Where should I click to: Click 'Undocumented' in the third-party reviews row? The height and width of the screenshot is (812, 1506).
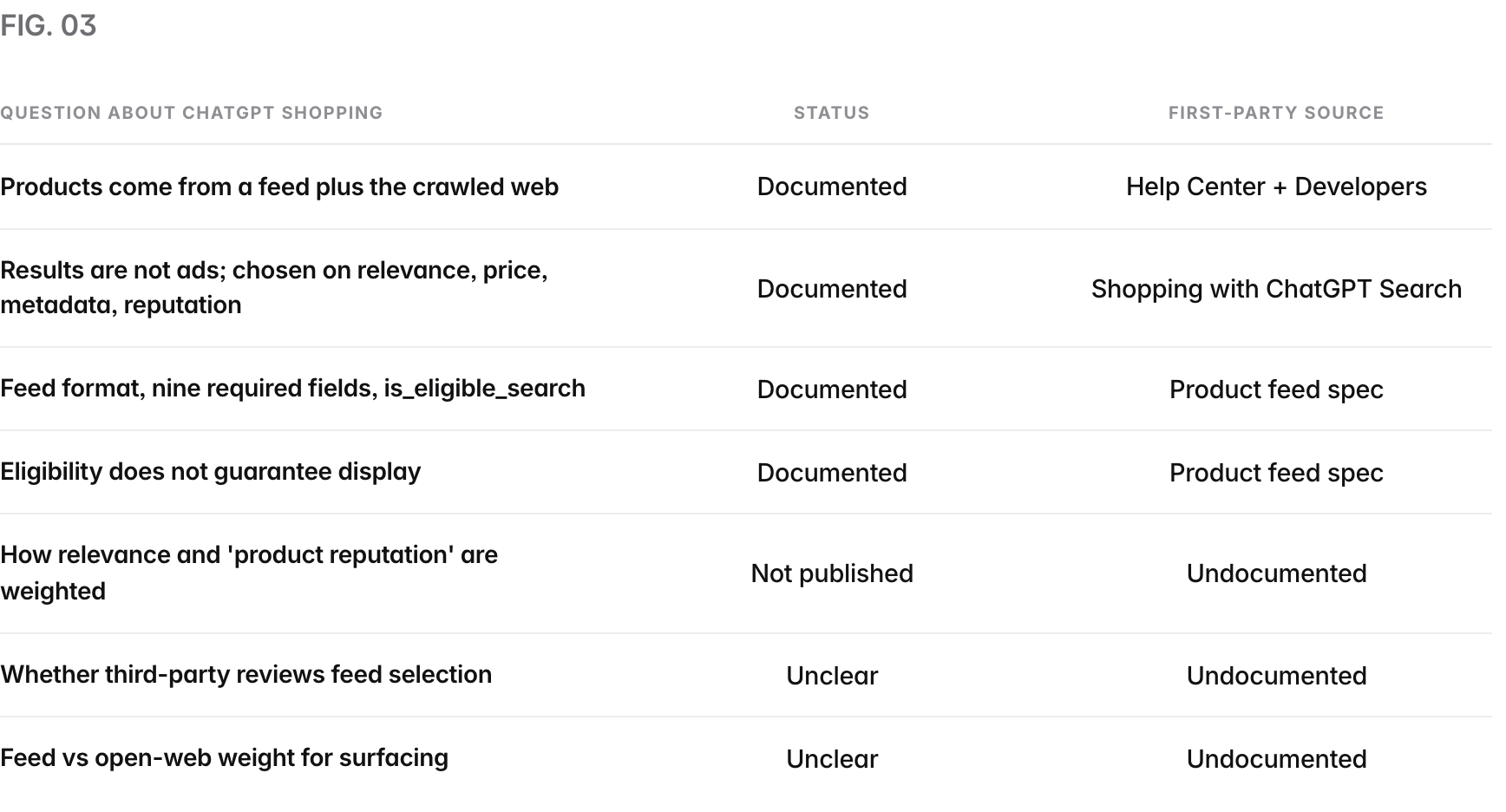1276,676
